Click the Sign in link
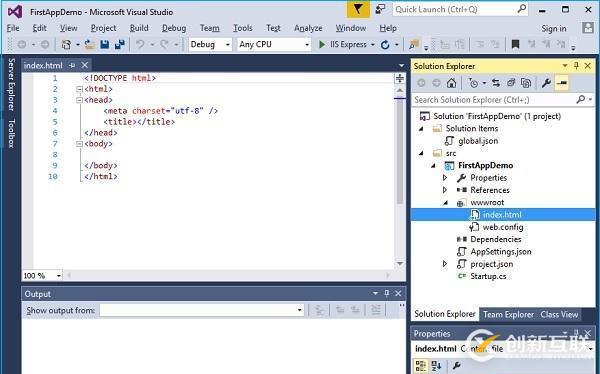 click(554, 28)
